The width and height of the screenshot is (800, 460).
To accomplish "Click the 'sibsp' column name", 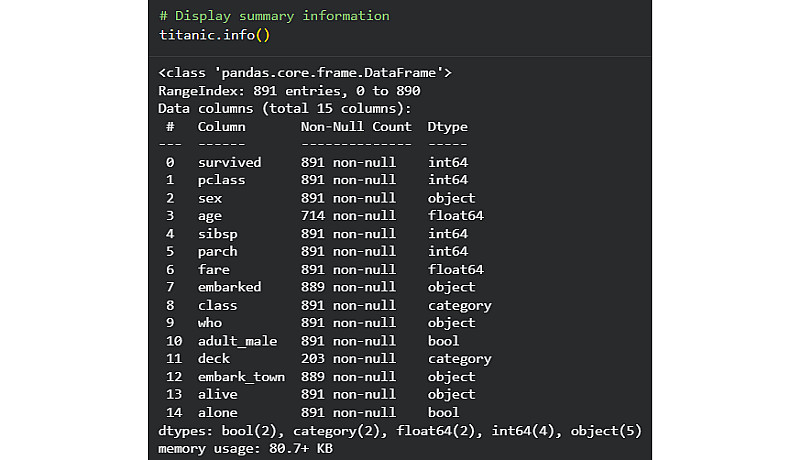I will click(x=217, y=234).
